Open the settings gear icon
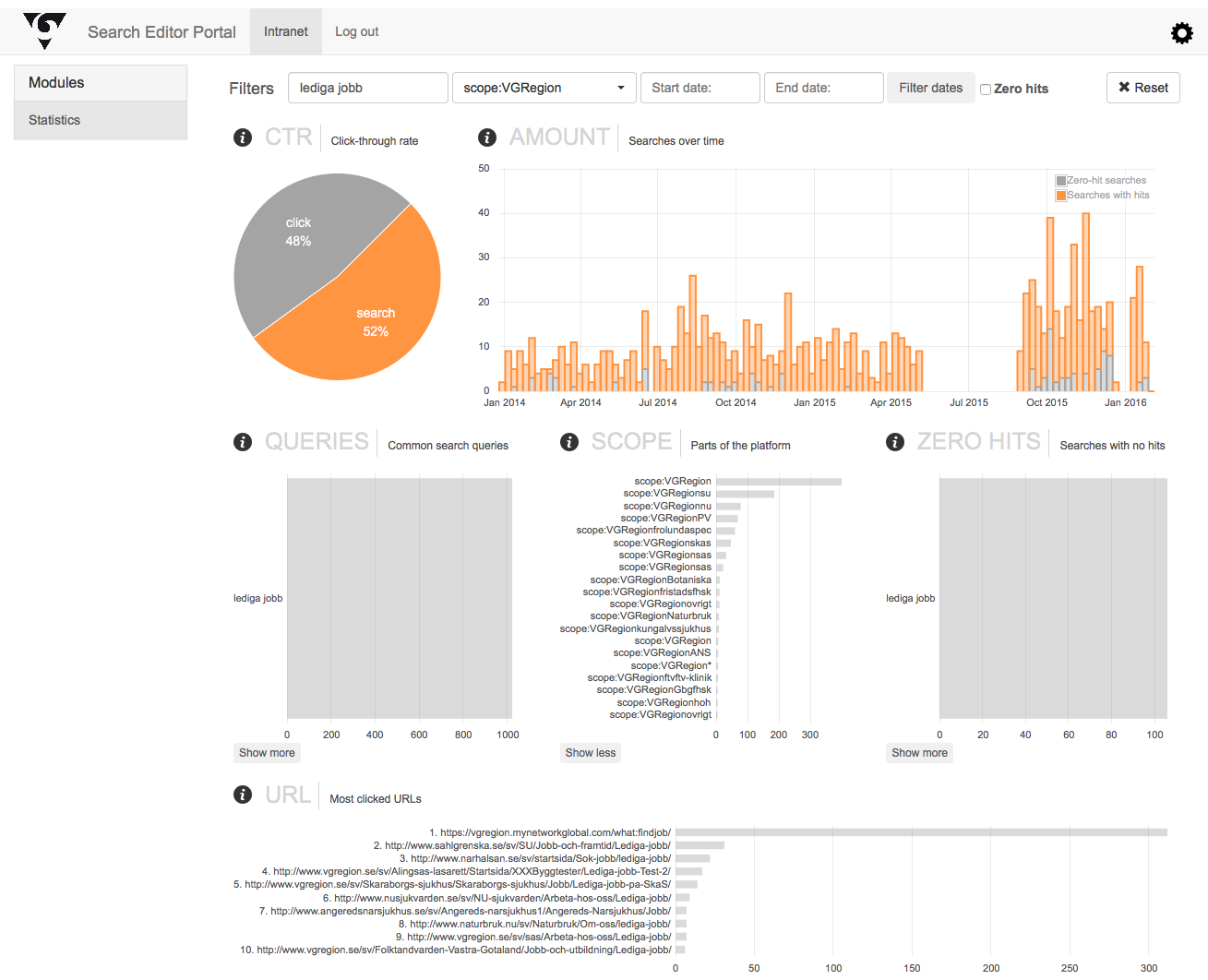 (1181, 33)
